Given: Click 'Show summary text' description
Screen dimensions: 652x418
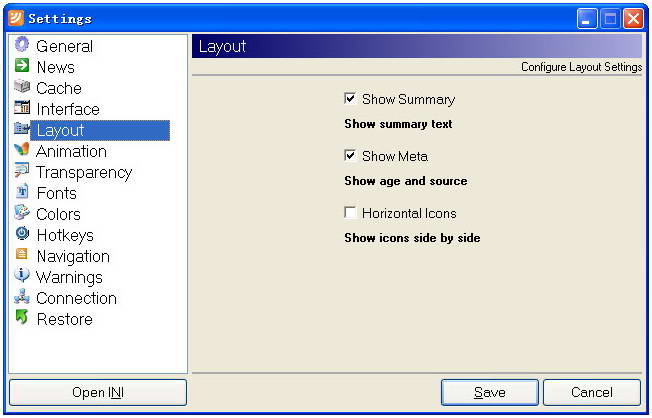Looking at the screenshot, I should click(398, 124).
